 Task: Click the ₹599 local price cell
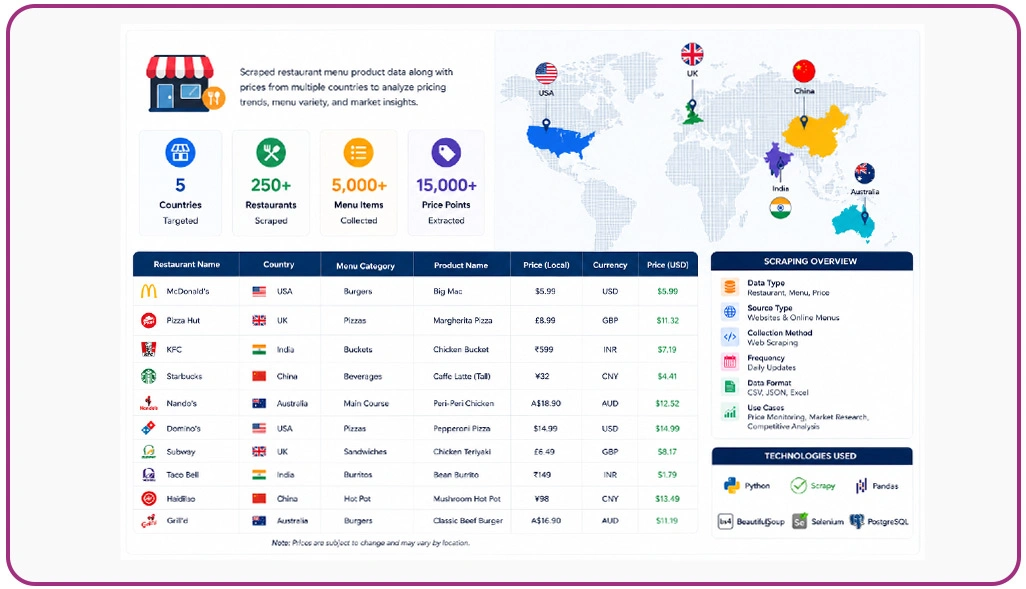(544, 349)
